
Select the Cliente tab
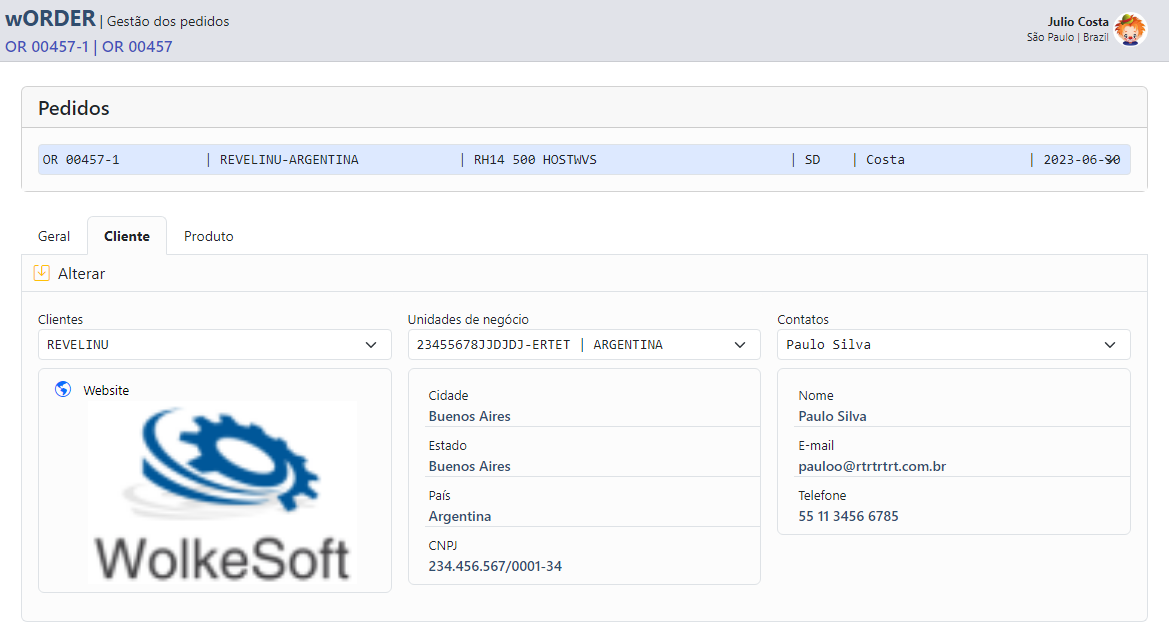pyautogui.click(x=127, y=236)
